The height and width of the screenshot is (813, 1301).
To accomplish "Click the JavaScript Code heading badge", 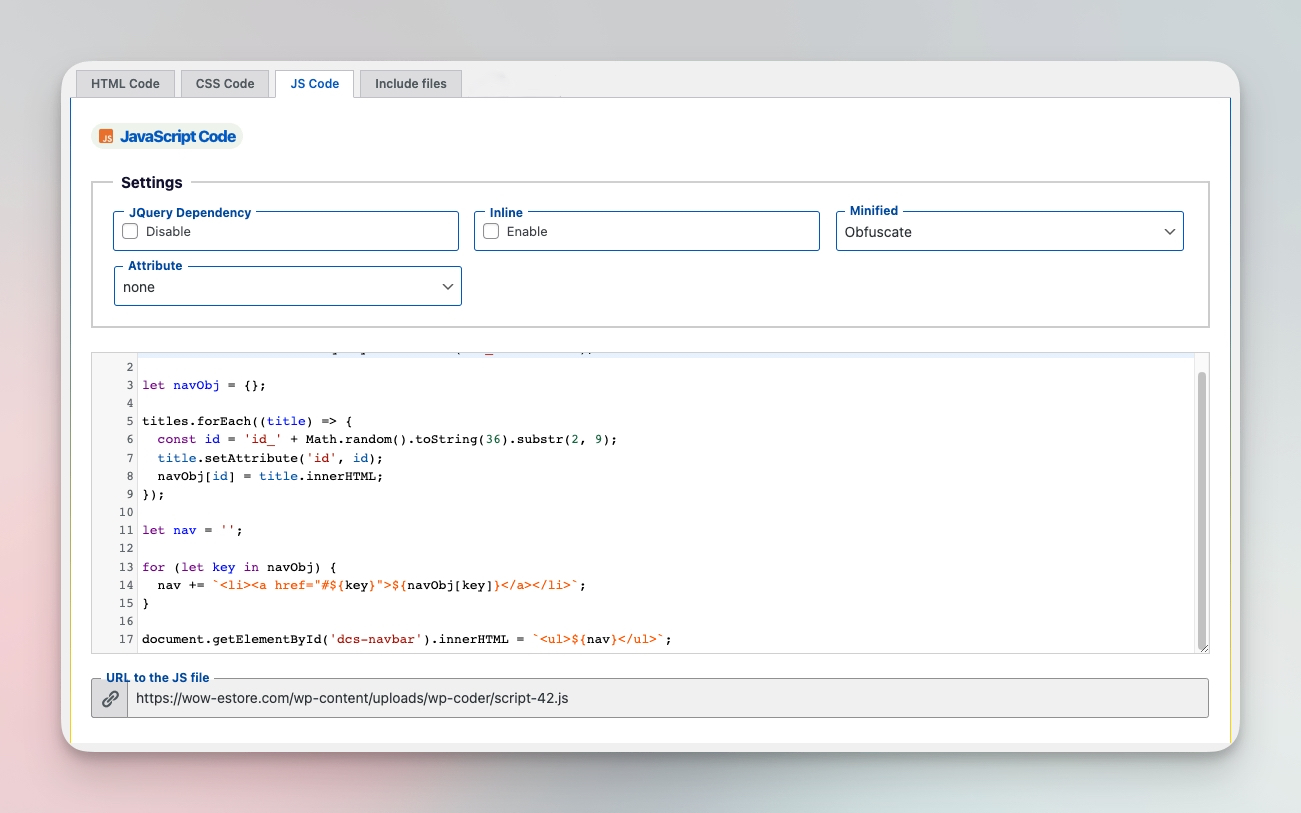I will (167, 137).
